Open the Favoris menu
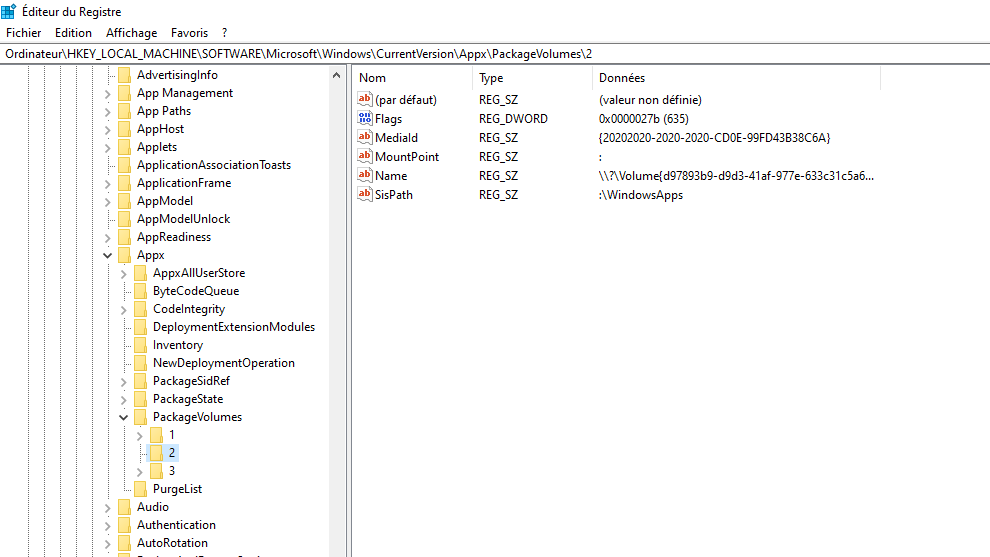990x557 pixels. [x=189, y=33]
